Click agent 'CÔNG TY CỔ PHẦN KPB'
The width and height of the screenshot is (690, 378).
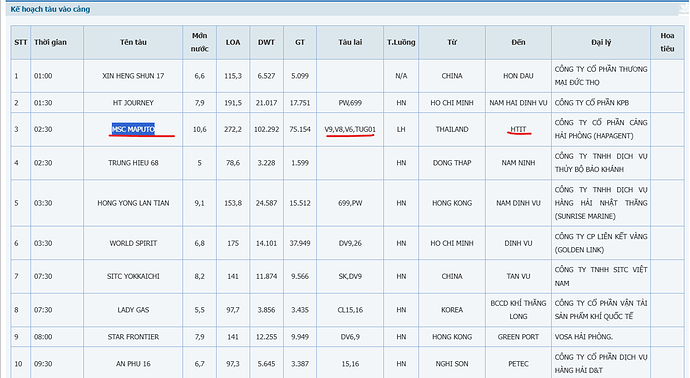(591, 103)
